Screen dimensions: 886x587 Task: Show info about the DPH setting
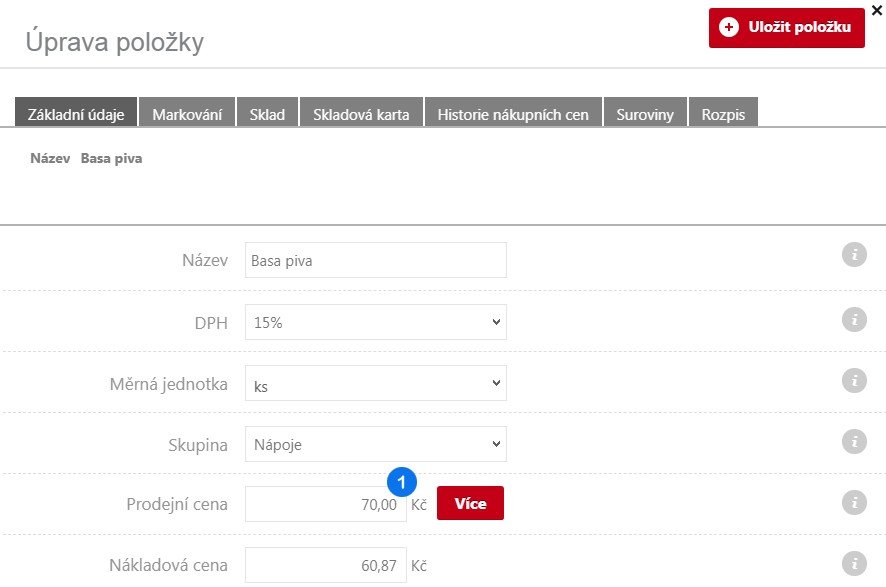coord(854,318)
